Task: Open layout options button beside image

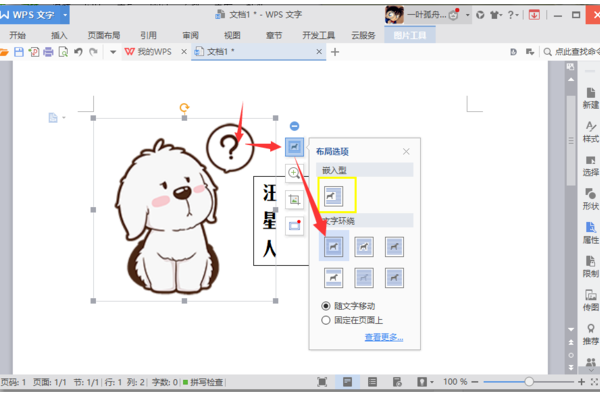Action: tap(294, 147)
